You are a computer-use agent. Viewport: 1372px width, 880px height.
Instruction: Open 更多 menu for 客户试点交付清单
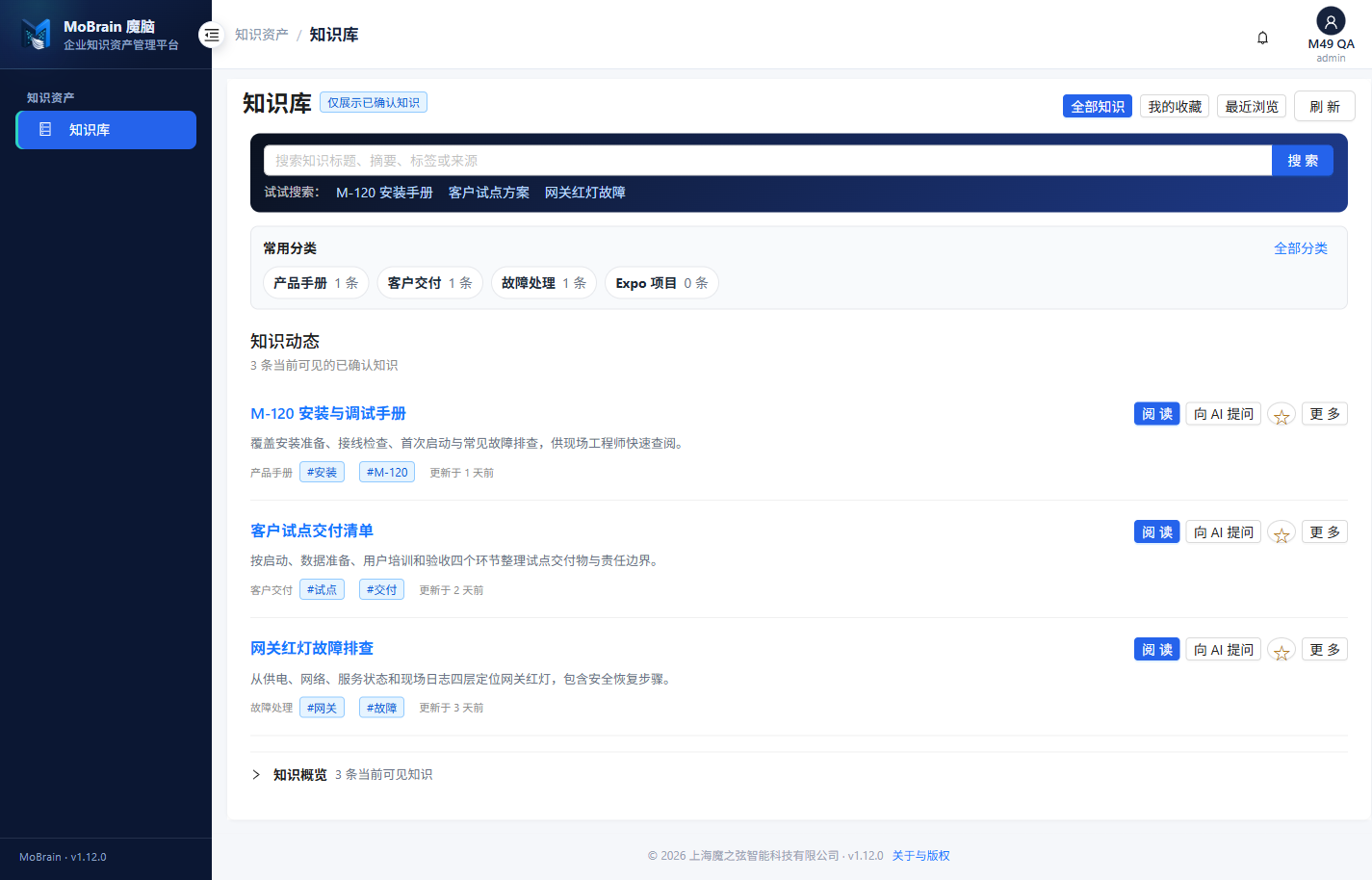pos(1325,531)
